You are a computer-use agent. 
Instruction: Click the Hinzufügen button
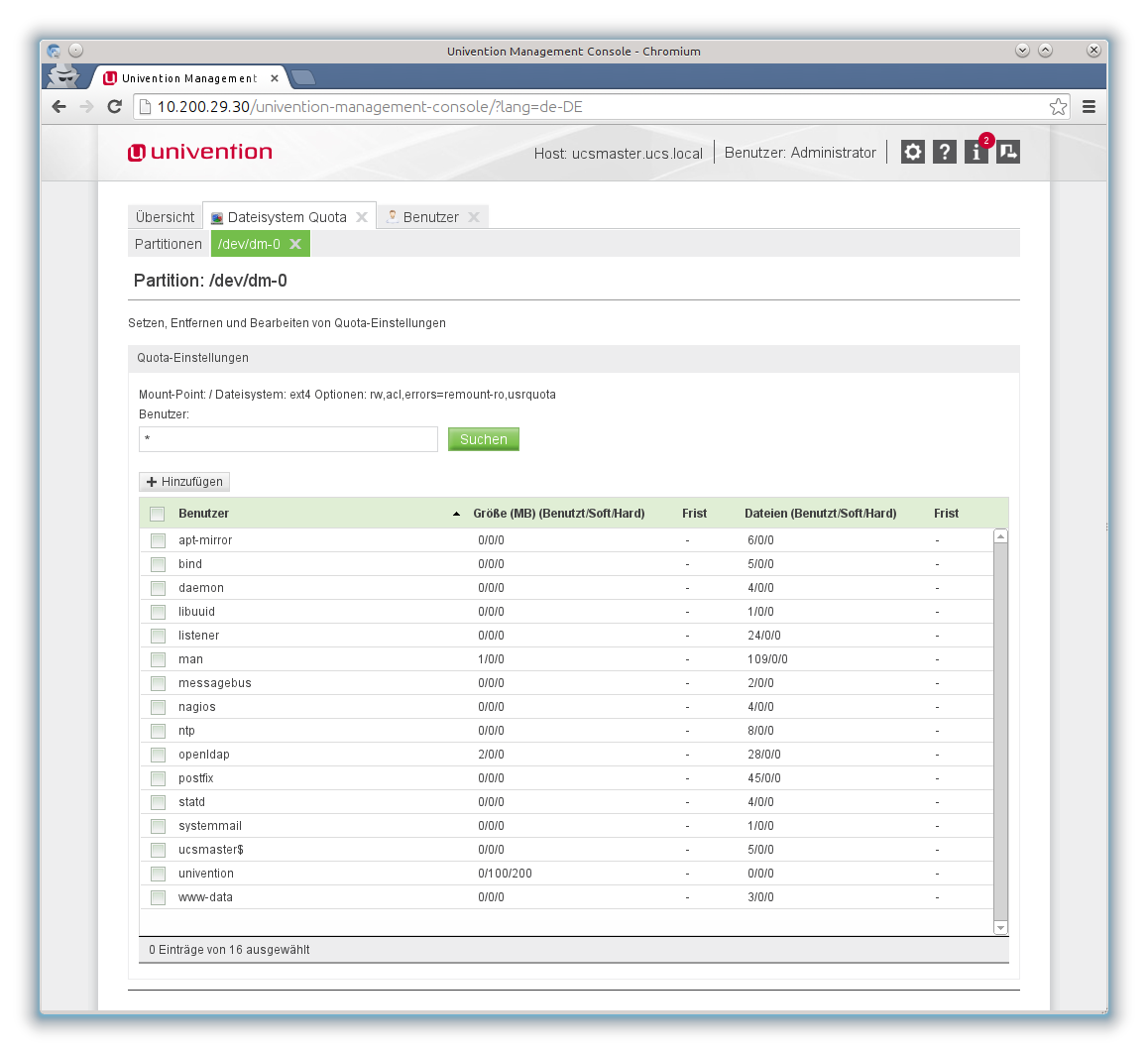[x=184, y=482]
